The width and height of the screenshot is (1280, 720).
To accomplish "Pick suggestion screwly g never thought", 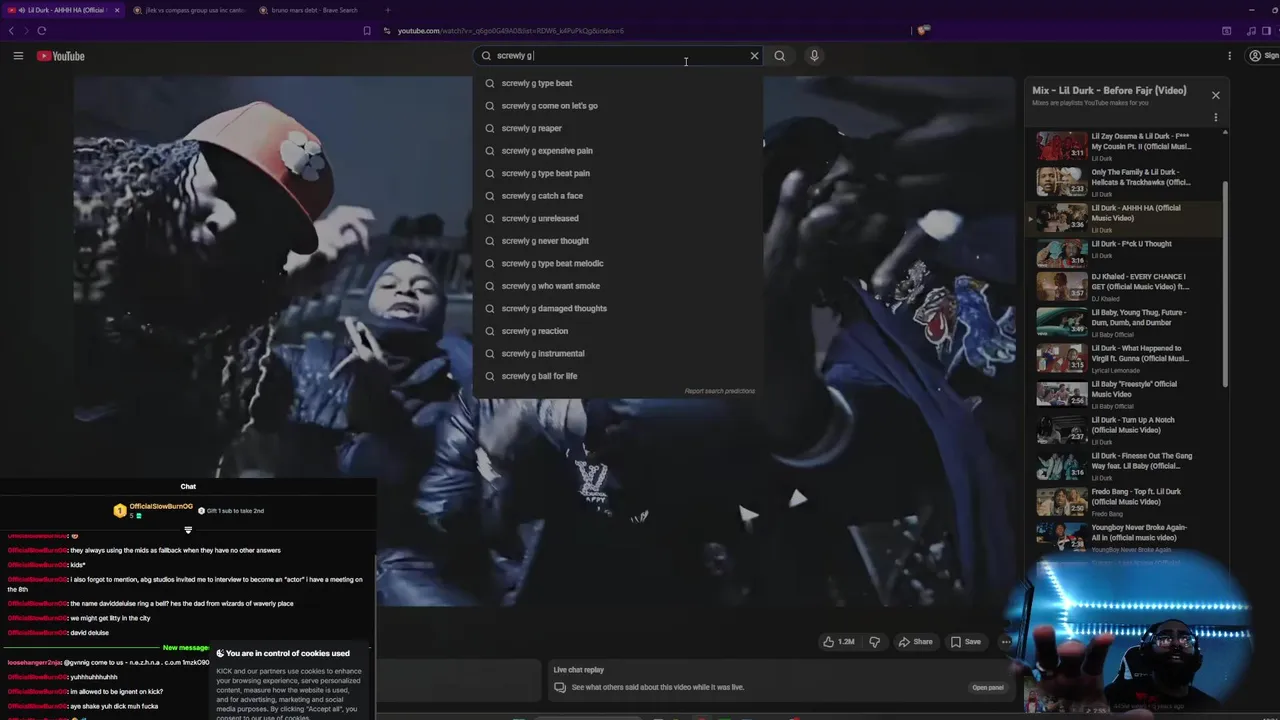I will (x=617, y=241).
